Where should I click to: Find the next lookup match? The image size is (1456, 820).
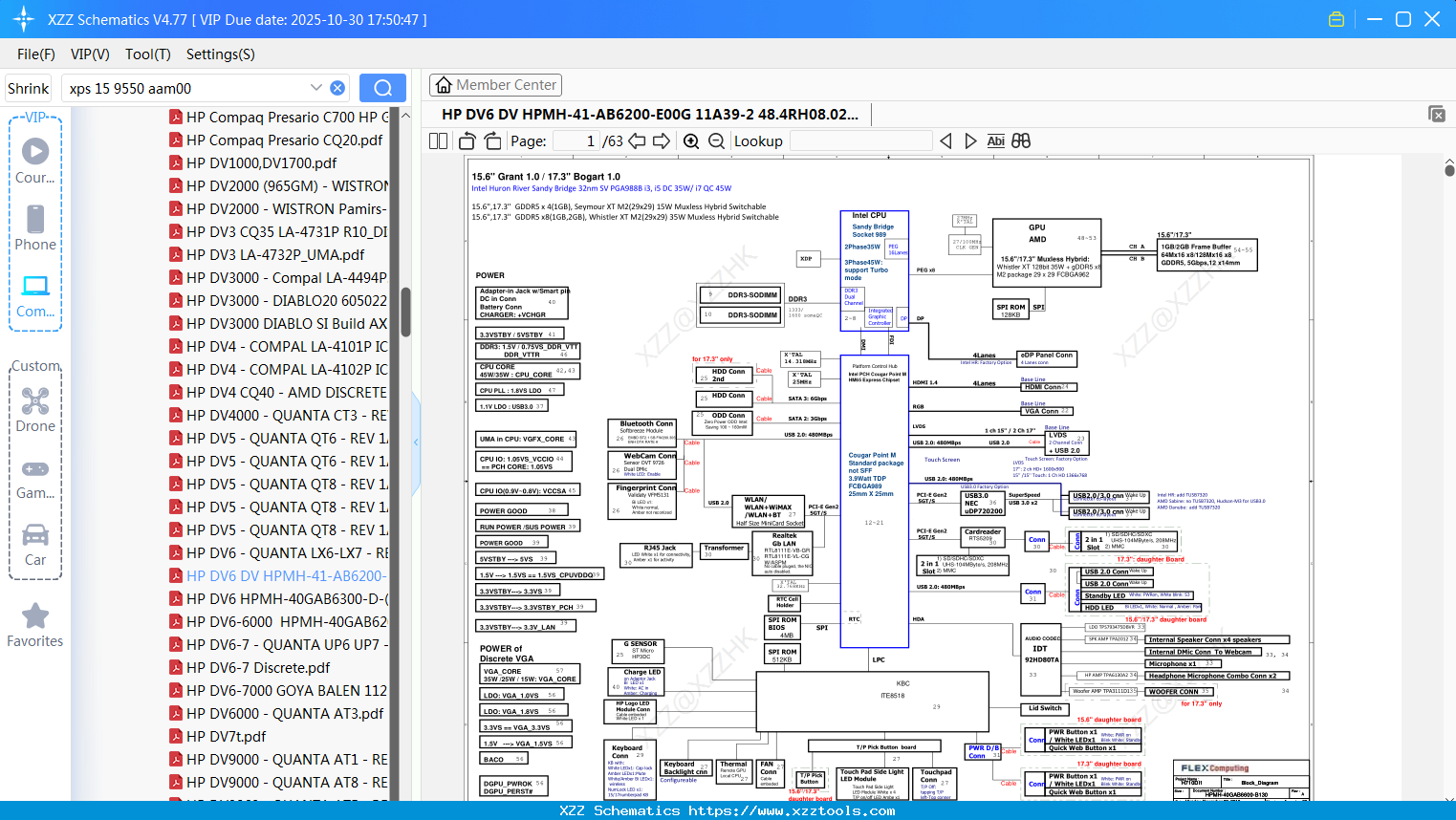click(x=970, y=141)
